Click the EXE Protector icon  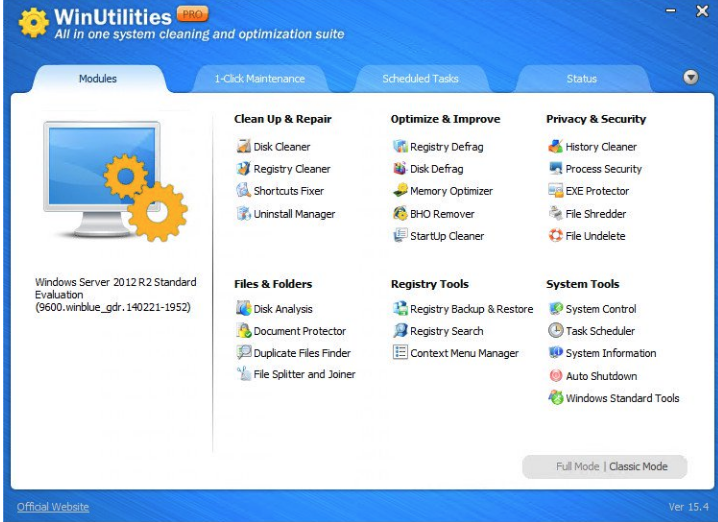click(555, 190)
